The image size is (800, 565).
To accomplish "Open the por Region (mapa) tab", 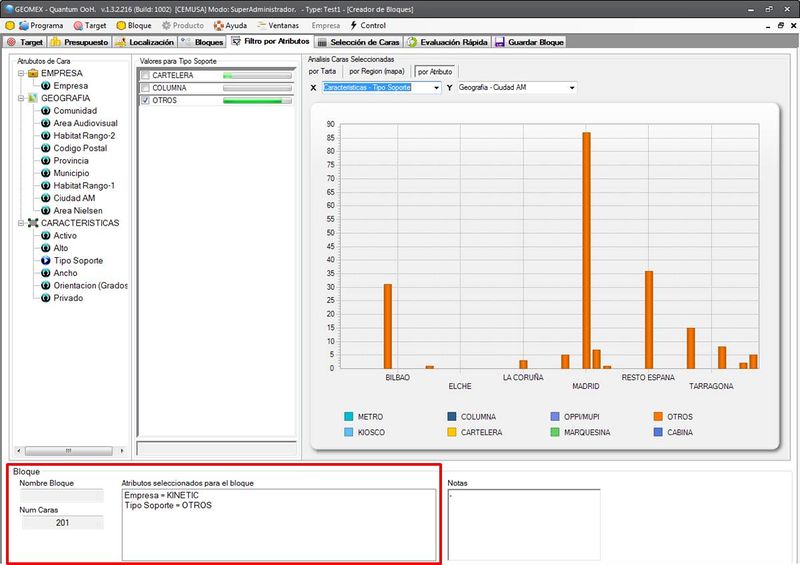I will tap(377, 72).
